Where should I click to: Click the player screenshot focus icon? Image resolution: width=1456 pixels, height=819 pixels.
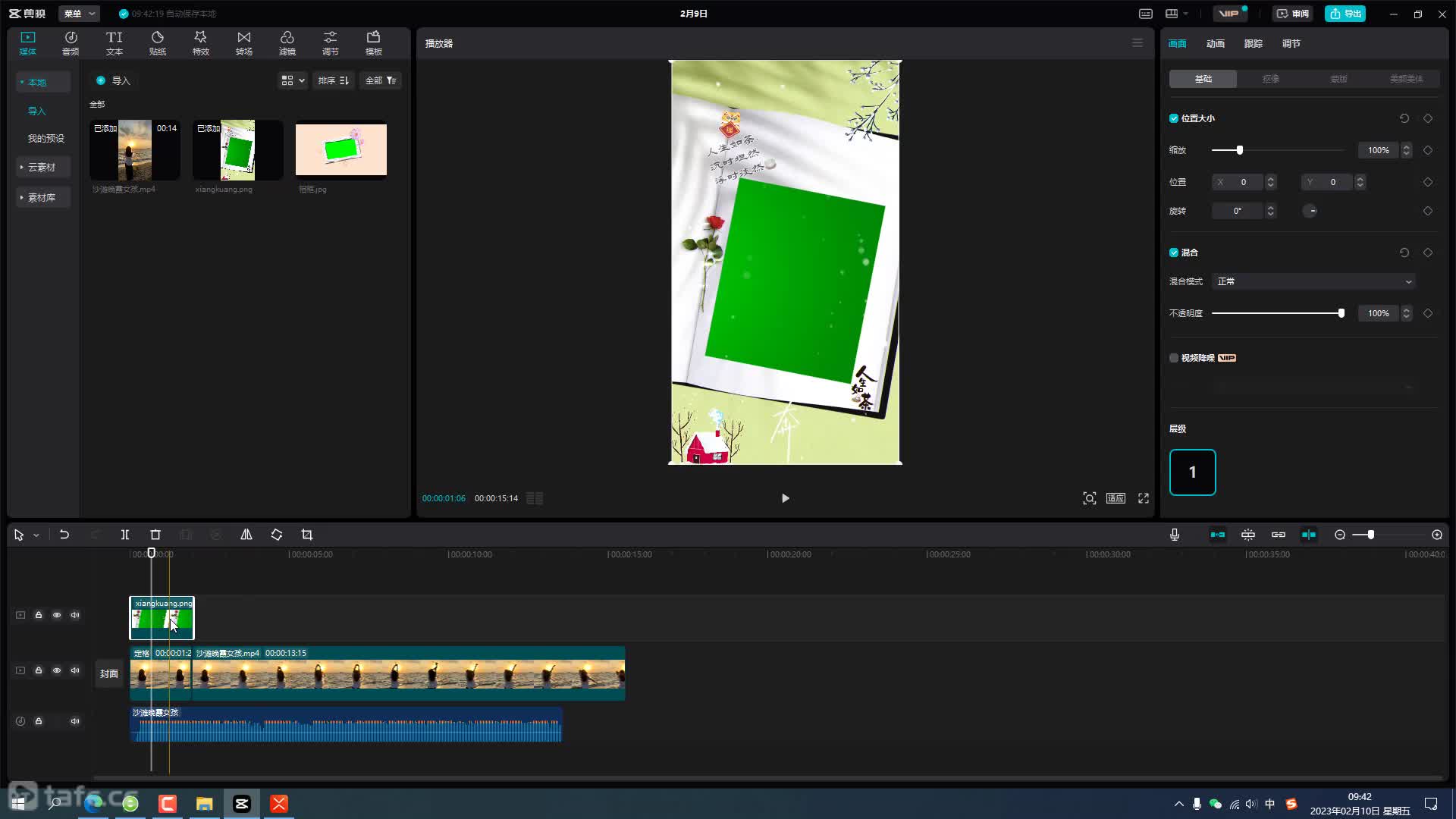(x=1090, y=498)
